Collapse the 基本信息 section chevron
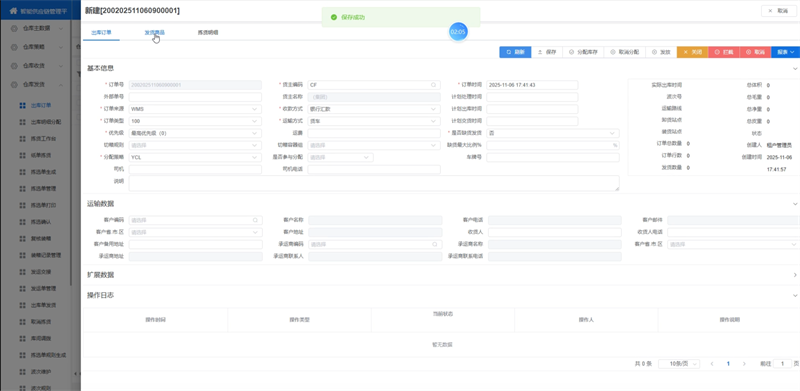This screenshot has width=800, height=391. pyautogui.click(x=795, y=68)
